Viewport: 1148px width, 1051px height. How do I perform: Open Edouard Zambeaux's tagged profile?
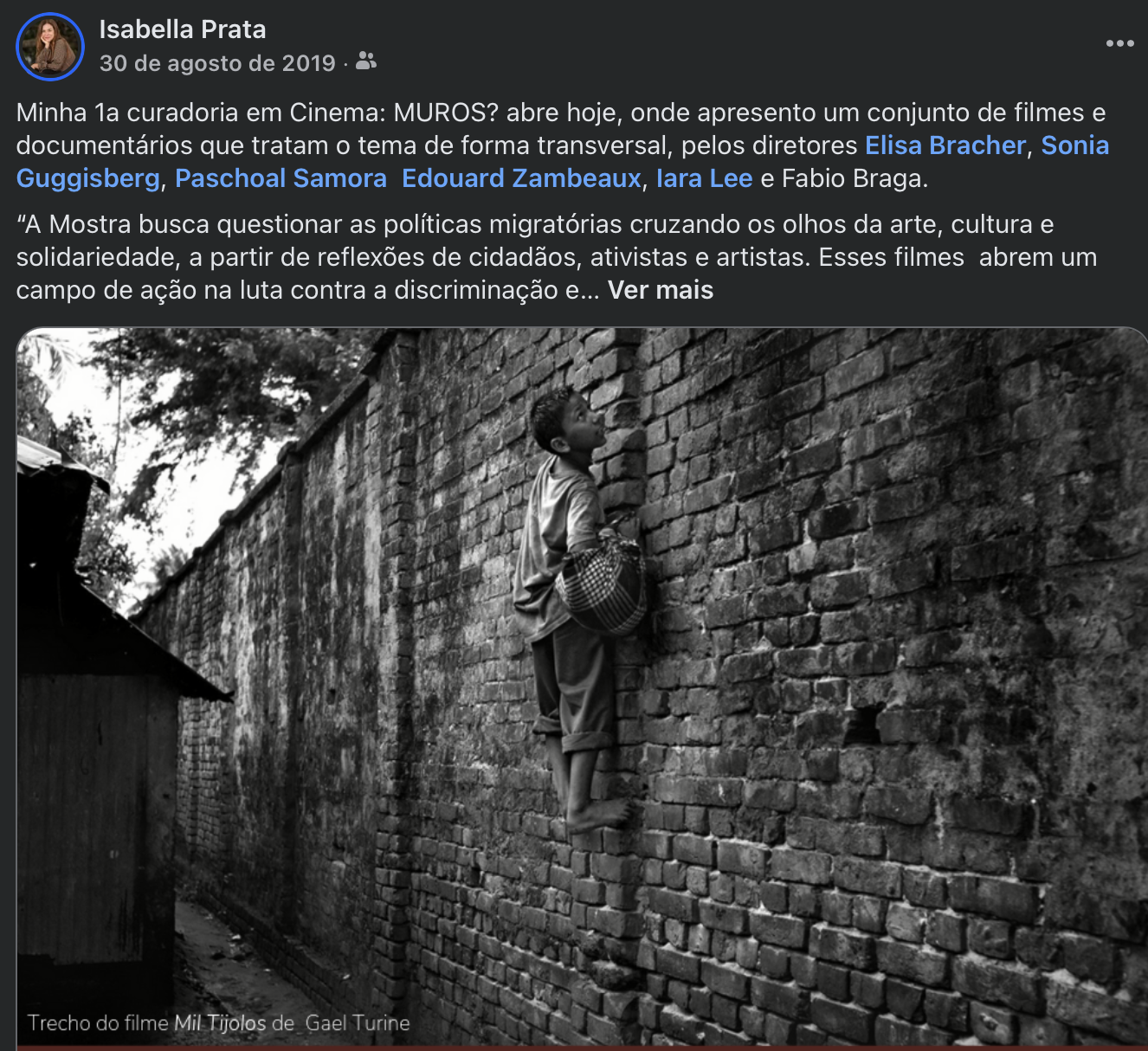pyautogui.click(x=521, y=178)
